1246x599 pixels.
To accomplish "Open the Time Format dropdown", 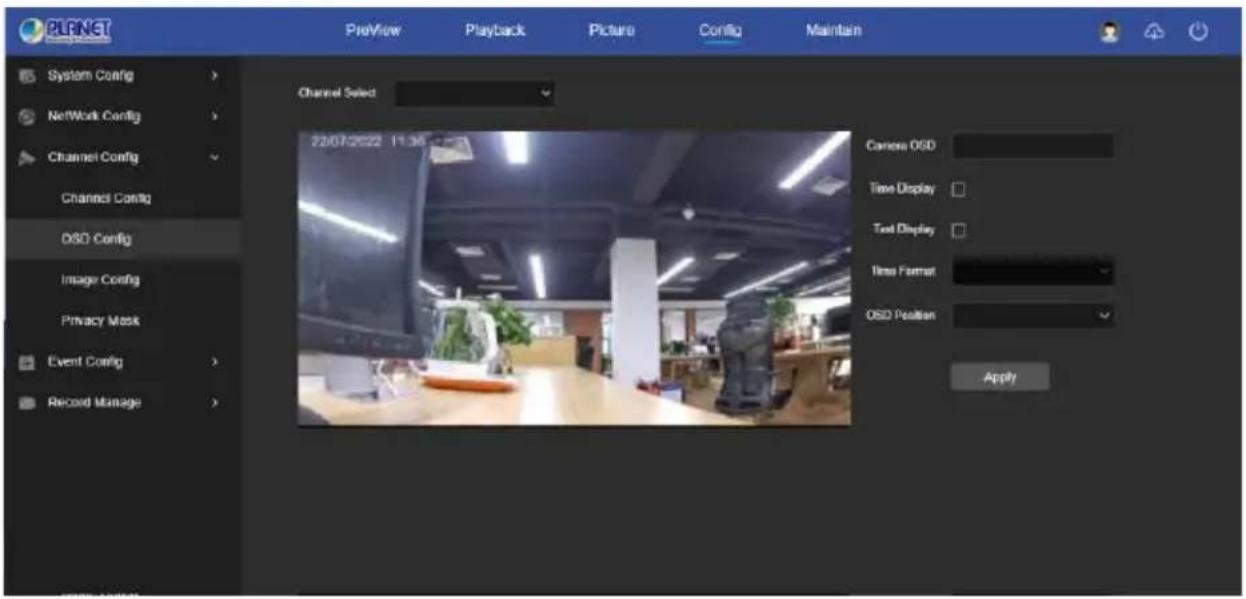I will coord(1033,271).
